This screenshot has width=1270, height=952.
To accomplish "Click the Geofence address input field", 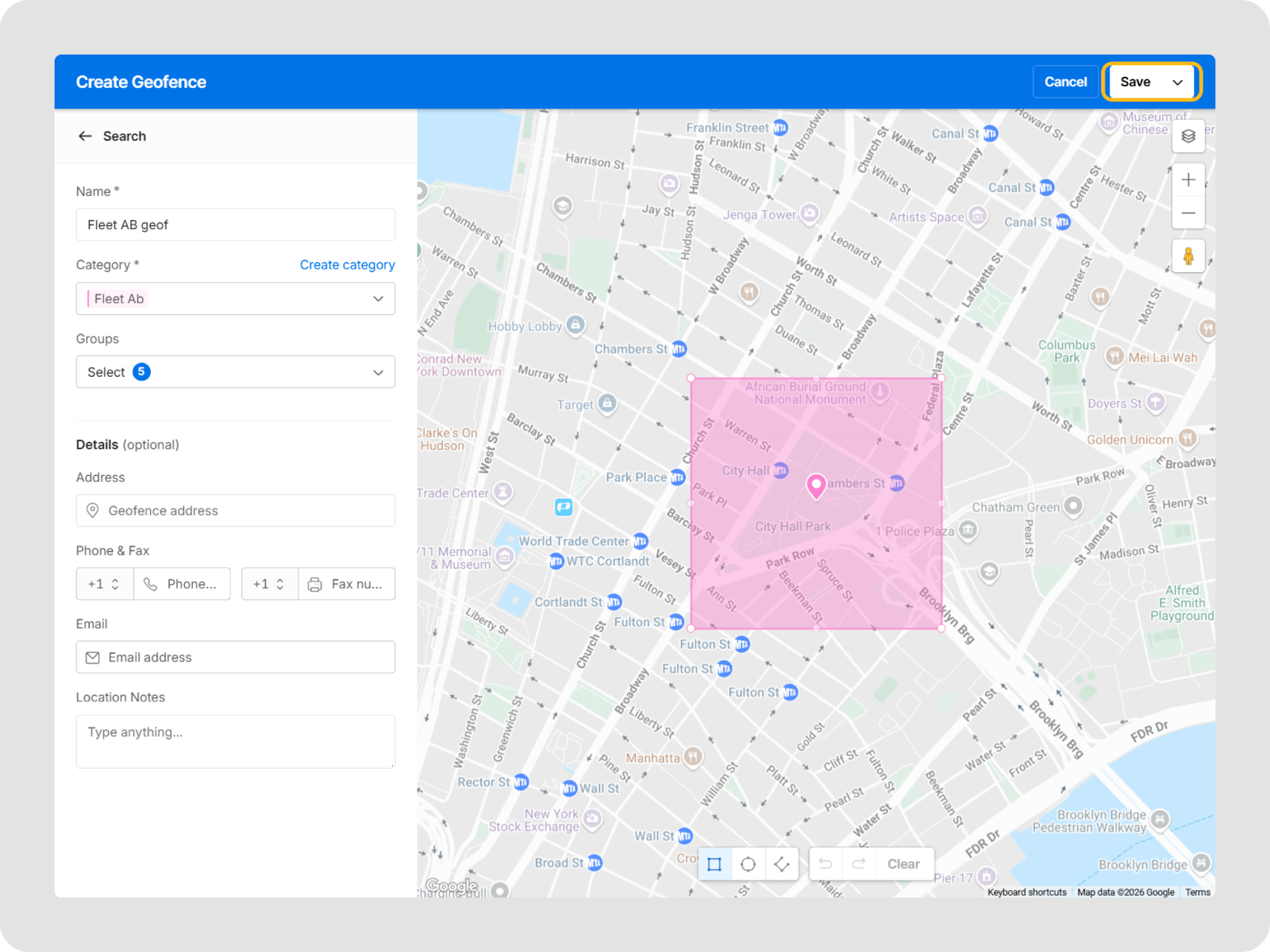I will (235, 511).
